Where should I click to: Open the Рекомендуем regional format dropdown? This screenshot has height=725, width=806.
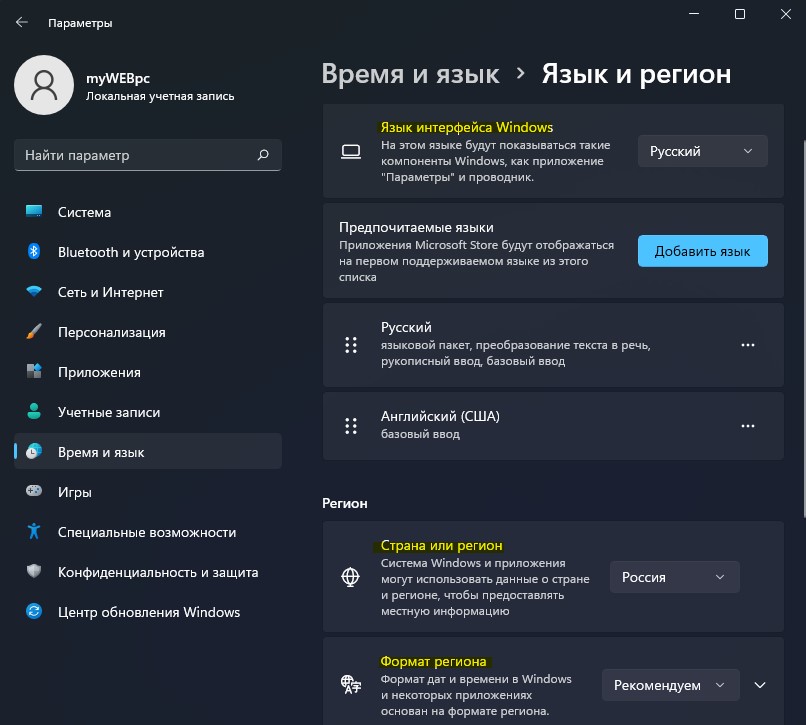tap(671, 685)
